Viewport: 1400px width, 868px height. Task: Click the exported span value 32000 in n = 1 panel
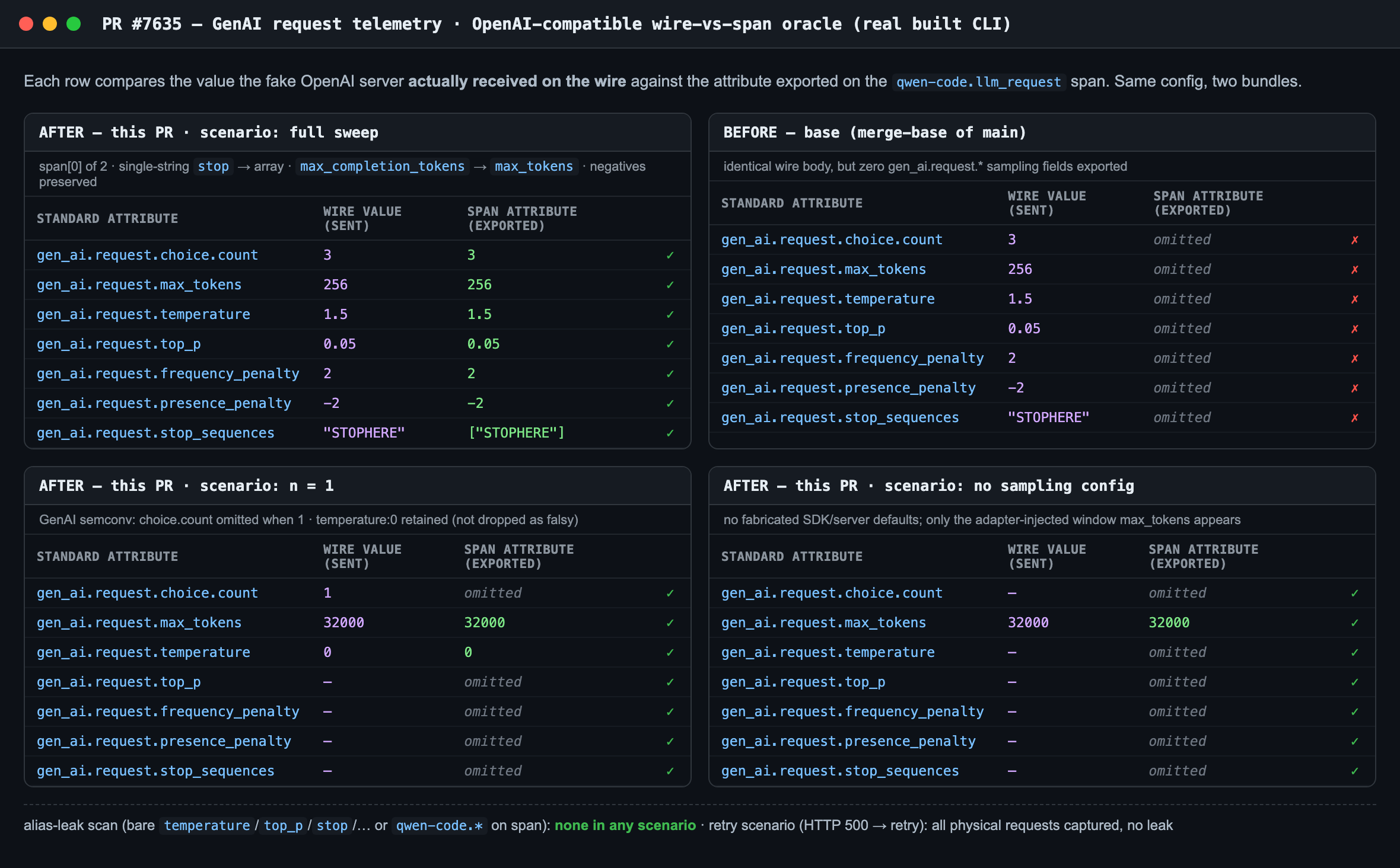click(485, 623)
